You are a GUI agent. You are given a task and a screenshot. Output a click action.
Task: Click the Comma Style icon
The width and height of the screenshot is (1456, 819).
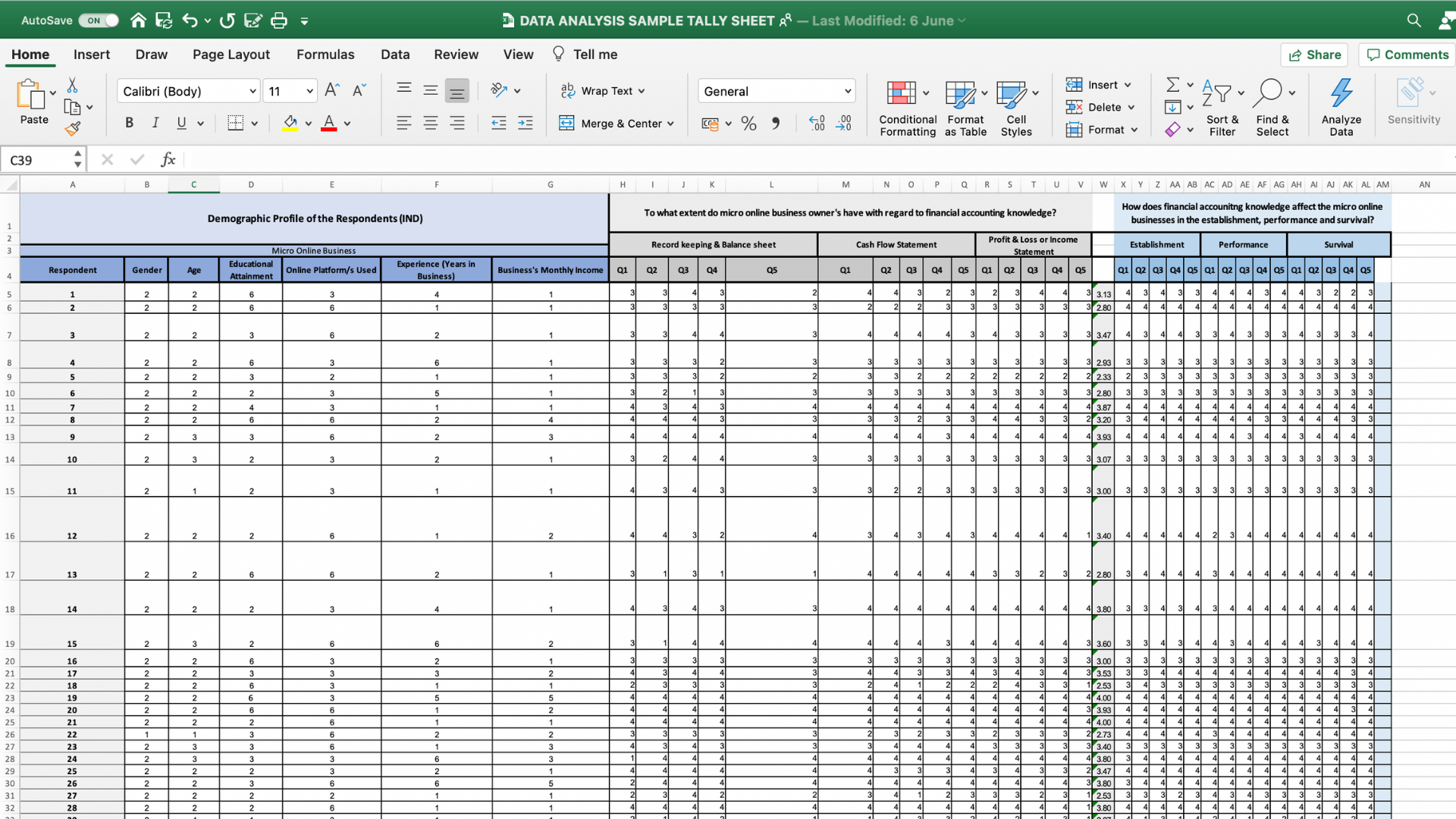(x=776, y=123)
